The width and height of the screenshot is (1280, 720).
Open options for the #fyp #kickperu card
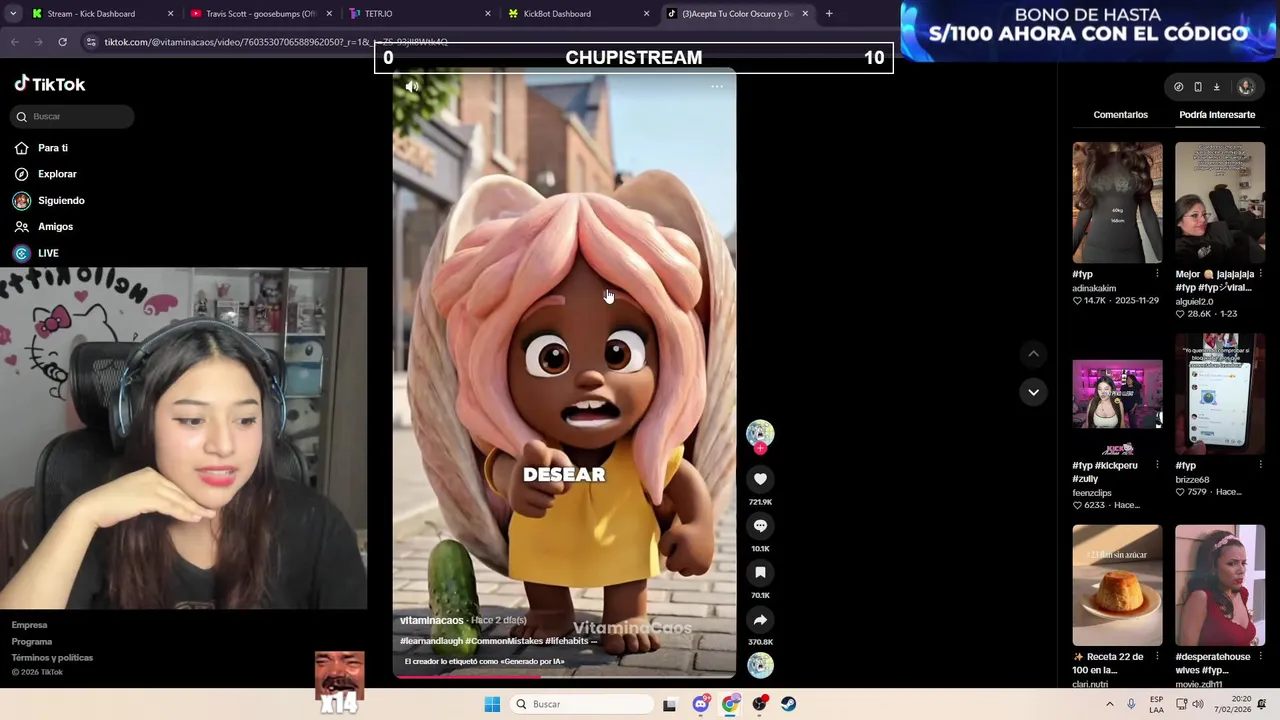(1157, 465)
